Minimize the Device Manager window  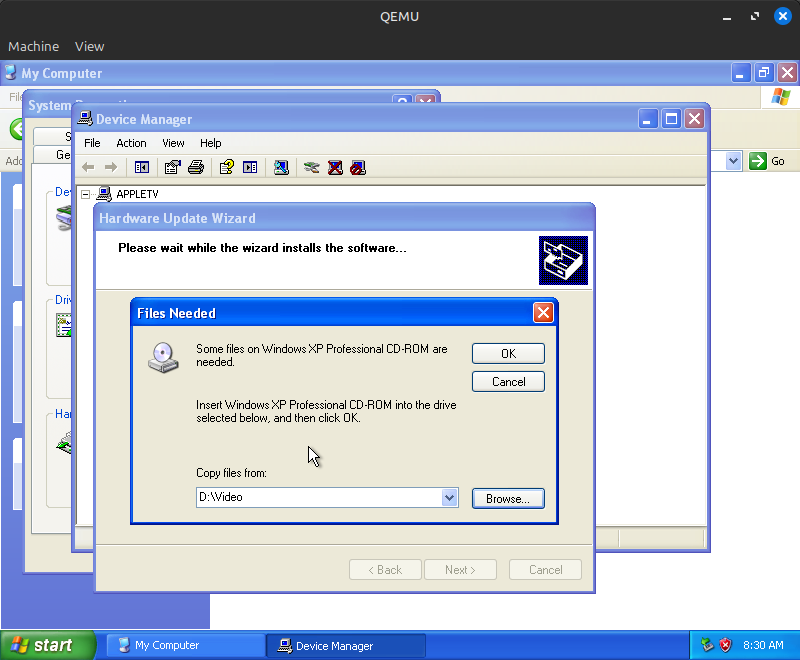point(648,119)
